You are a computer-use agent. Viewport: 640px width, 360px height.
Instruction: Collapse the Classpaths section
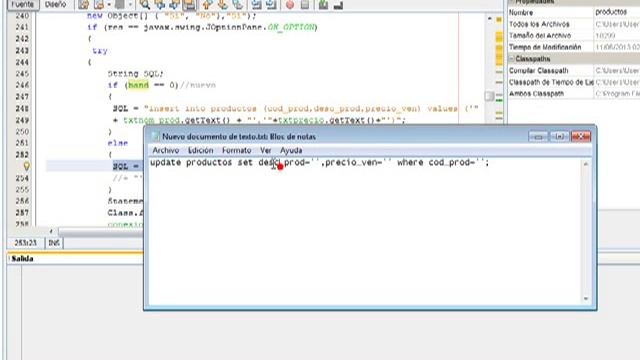point(511,59)
